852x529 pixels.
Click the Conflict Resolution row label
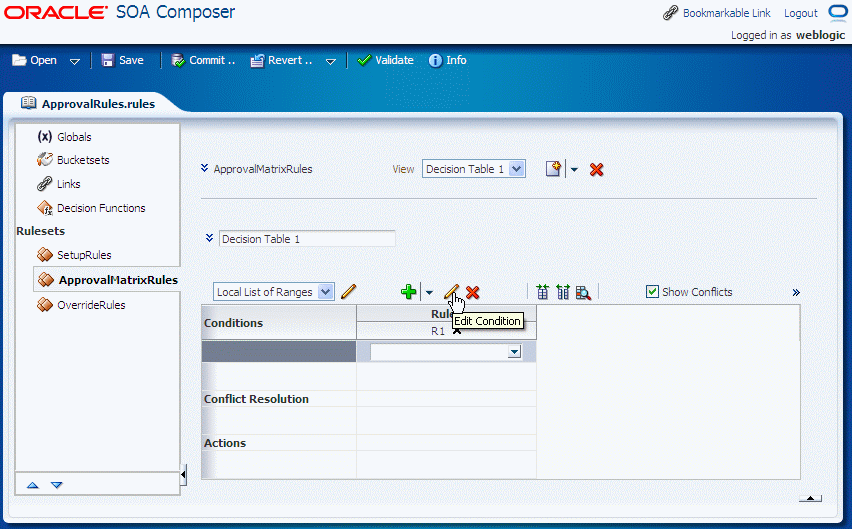[256, 399]
